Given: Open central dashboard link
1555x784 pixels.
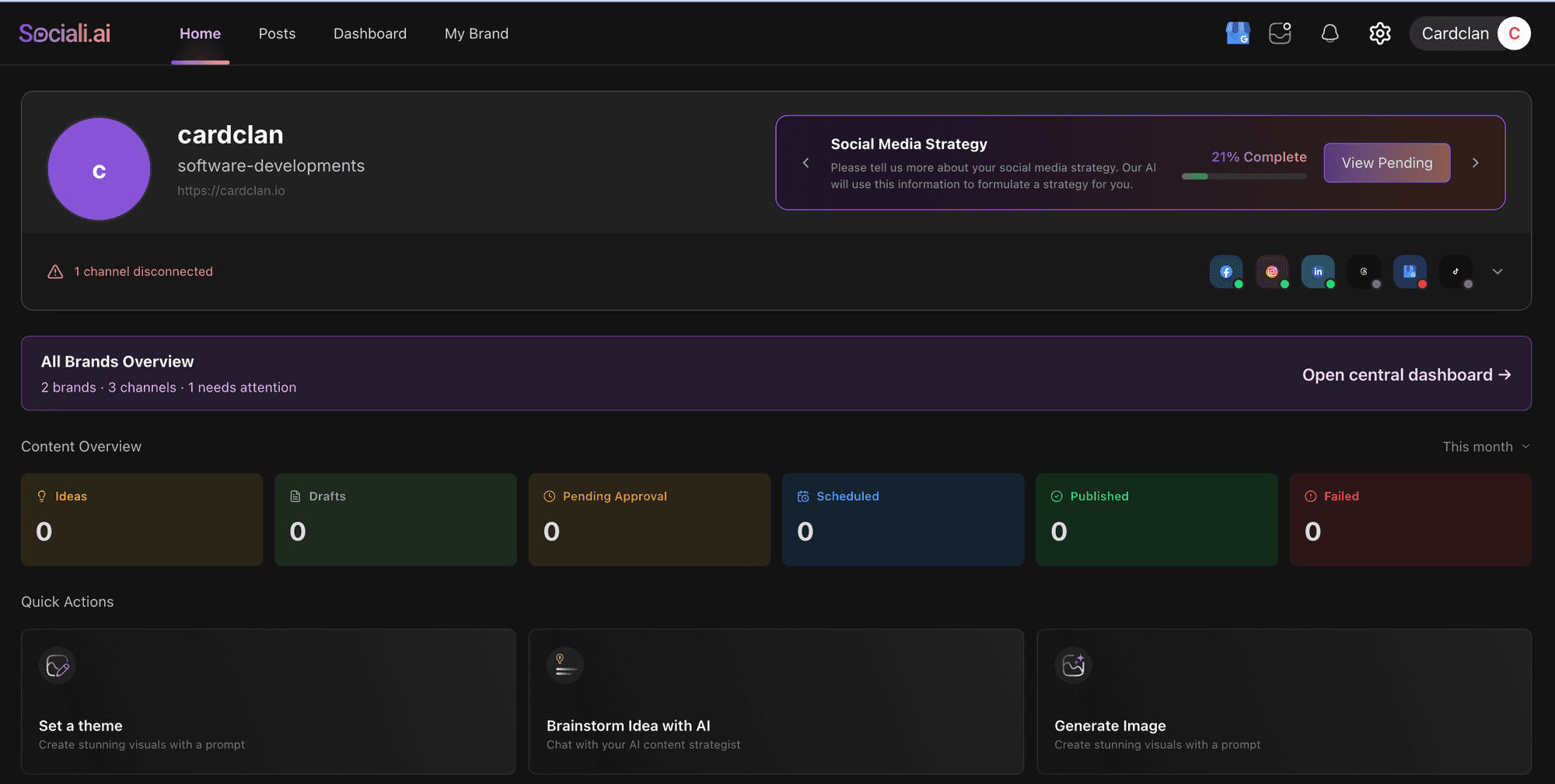Looking at the screenshot, I should click(x=1406, y=375).
